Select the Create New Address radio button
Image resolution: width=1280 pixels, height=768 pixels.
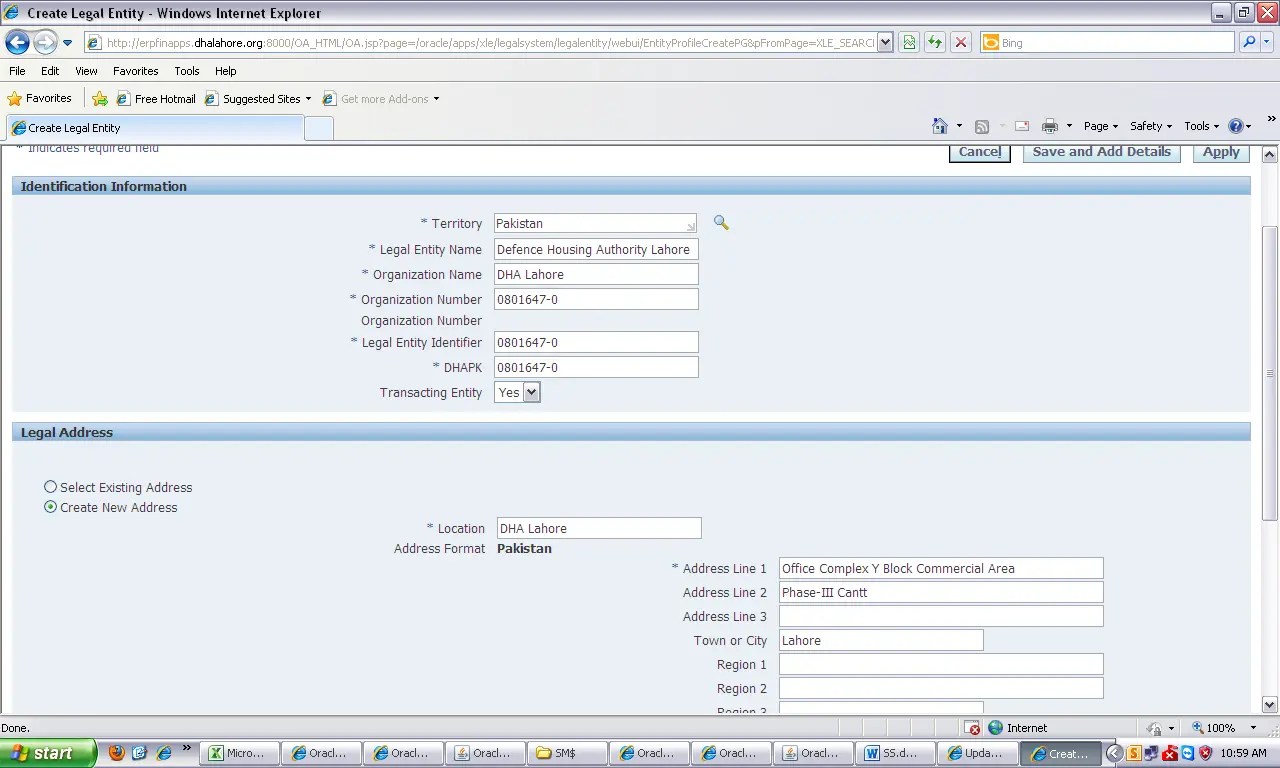[x=50, y=507]
